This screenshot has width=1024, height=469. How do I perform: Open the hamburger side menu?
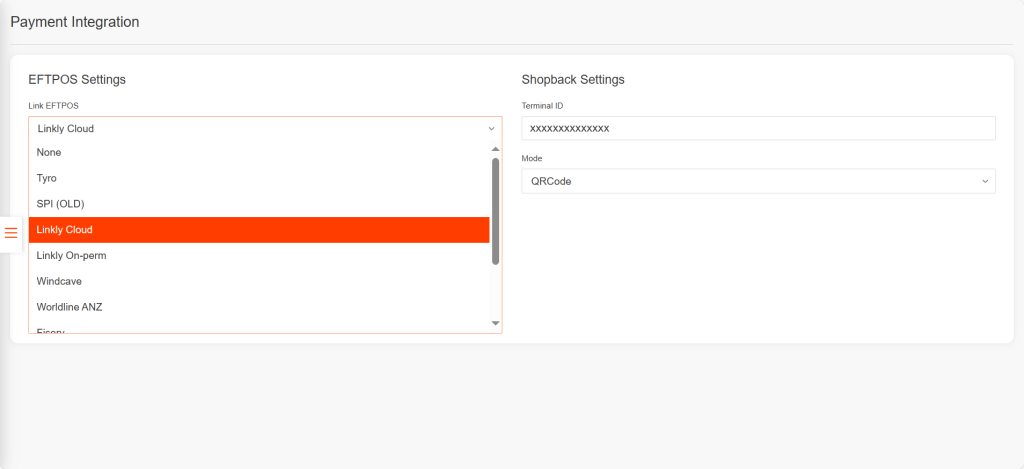11,233
